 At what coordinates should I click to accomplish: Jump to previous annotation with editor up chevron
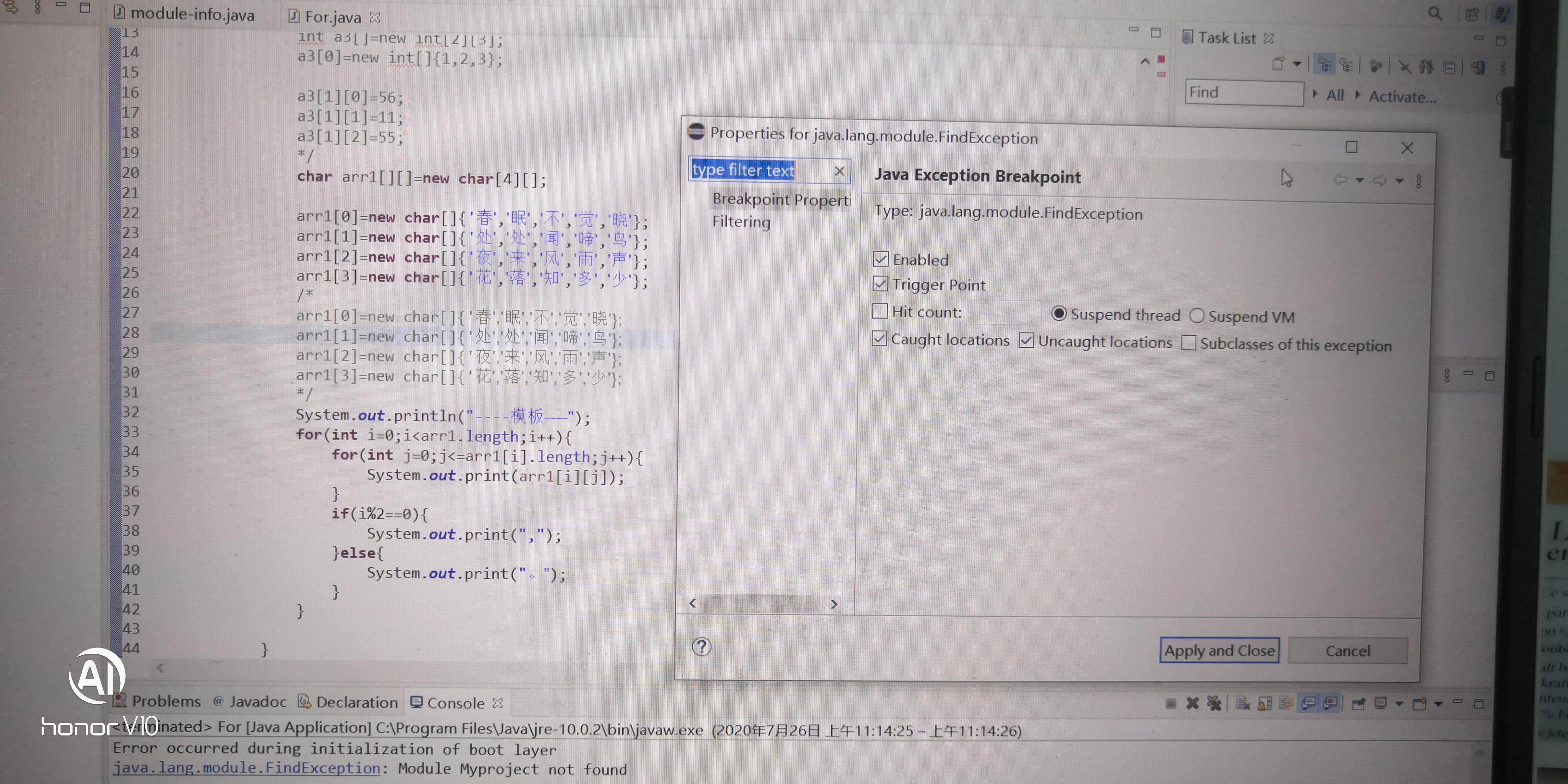[x=1144, y=61]
